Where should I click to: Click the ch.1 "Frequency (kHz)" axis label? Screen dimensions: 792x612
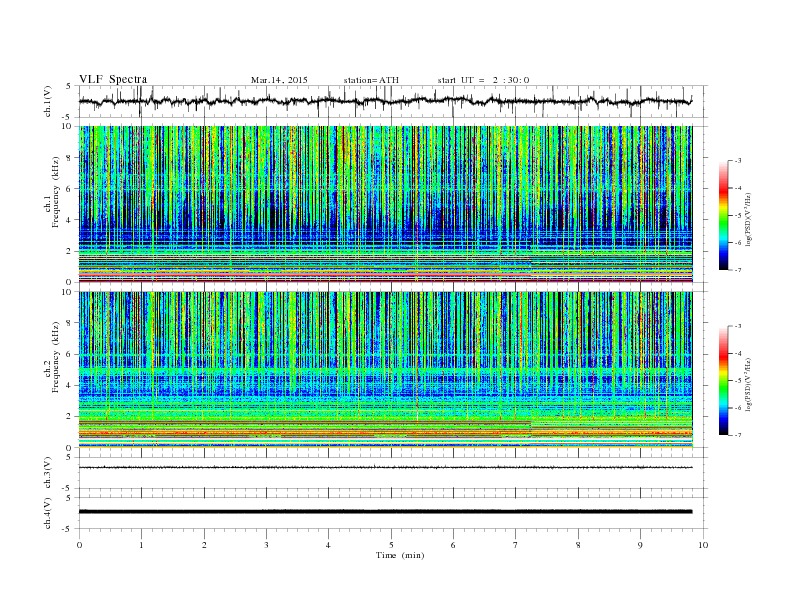coord(55,192)
